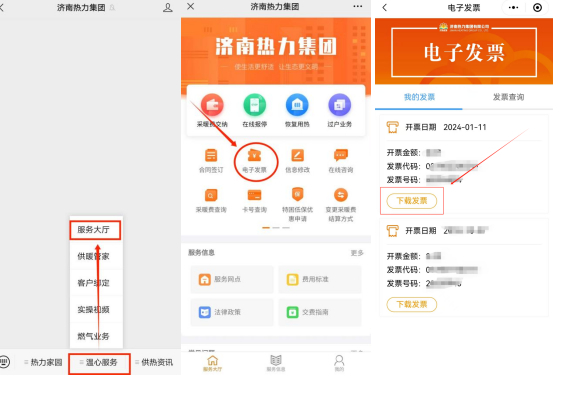Download the invoice dated 2024-01-11
Image resolution: width=581 pixels, height=399 pixels.
[x=412, y=201]
